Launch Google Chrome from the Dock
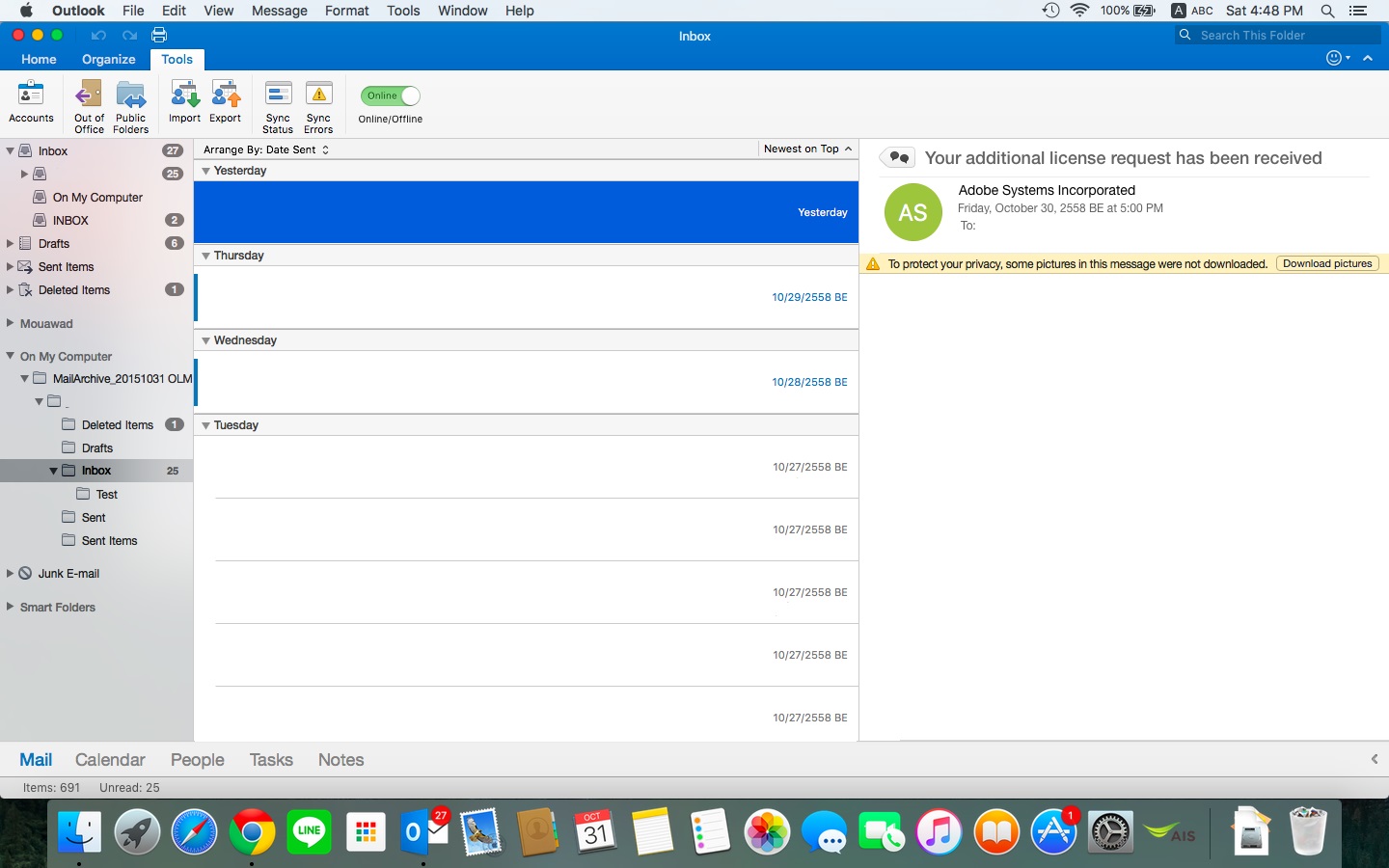The width and height of the screenshot is (1389, 868). coord(252,831)
